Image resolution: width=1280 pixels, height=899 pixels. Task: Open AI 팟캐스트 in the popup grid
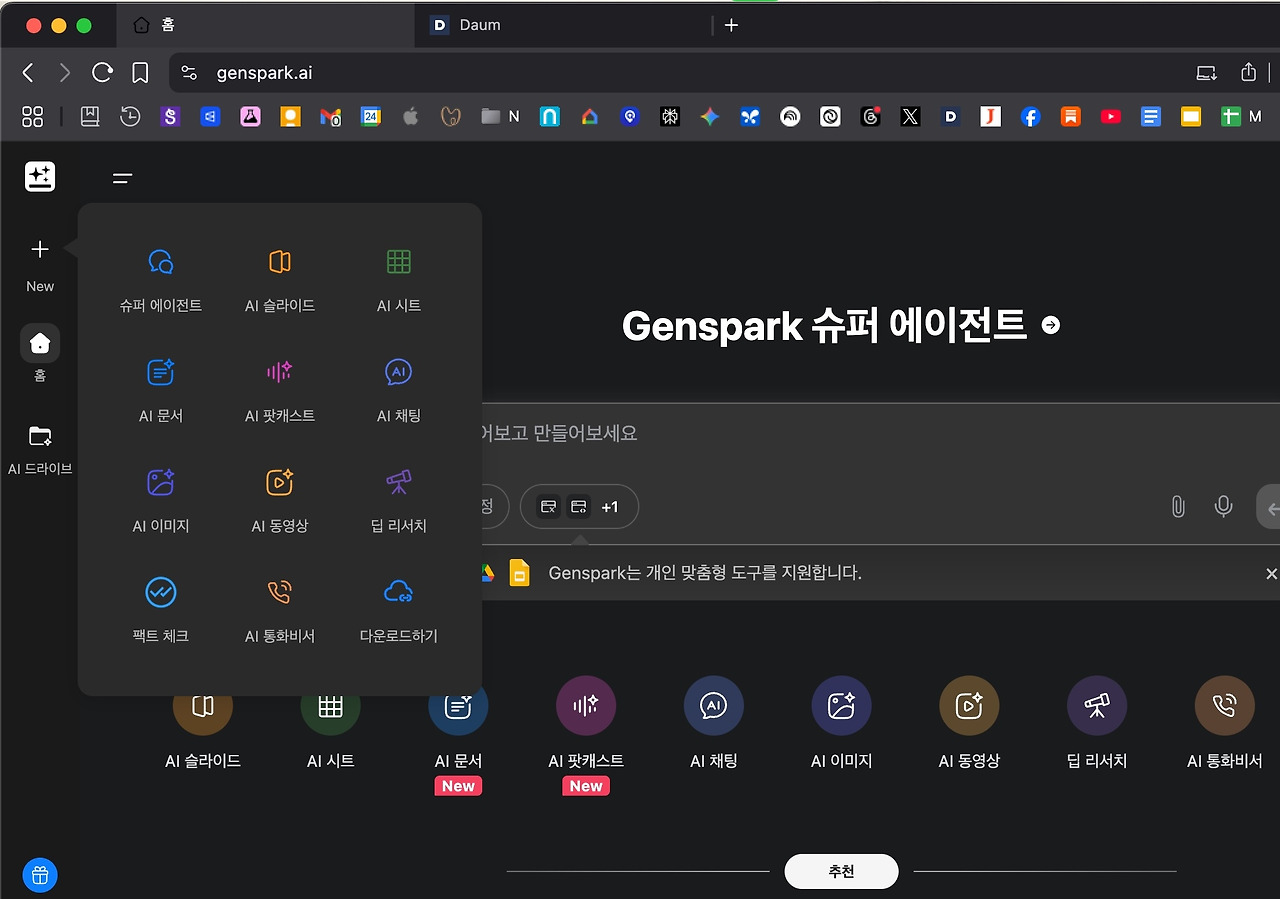[280, 391]
